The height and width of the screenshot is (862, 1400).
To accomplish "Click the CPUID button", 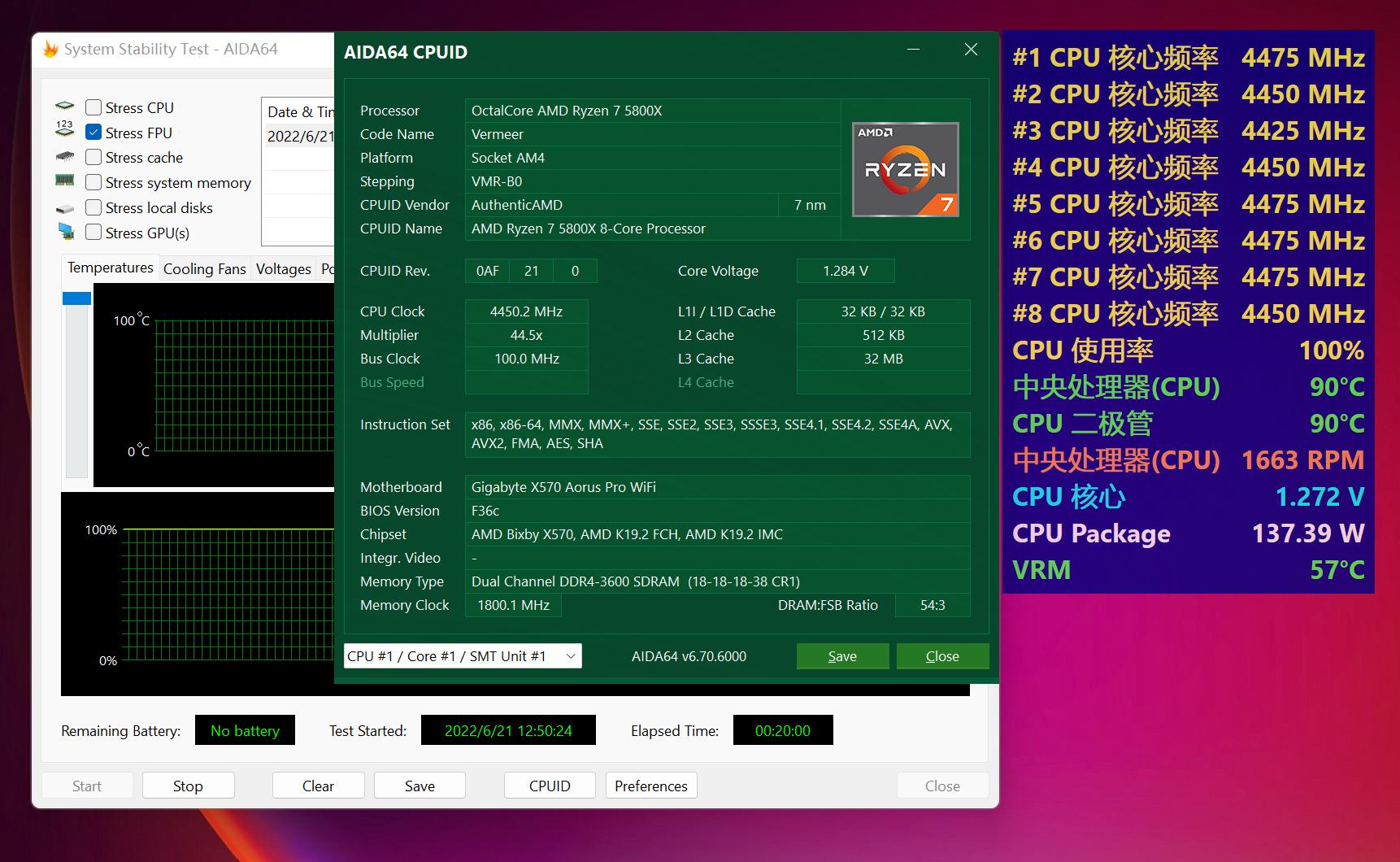I will (550, 785).
